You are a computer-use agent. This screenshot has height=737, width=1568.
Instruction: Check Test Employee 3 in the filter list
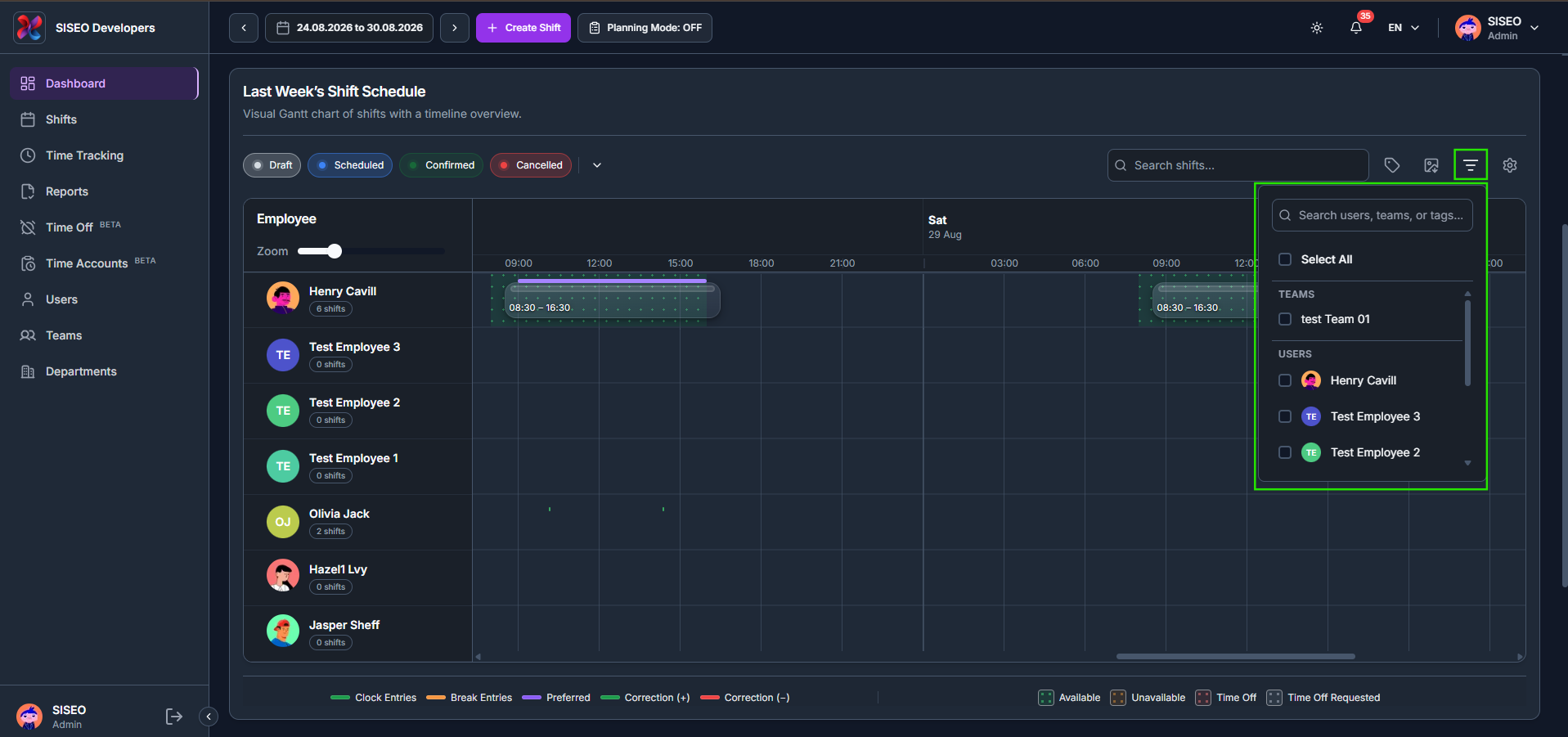click(1285, 416)
